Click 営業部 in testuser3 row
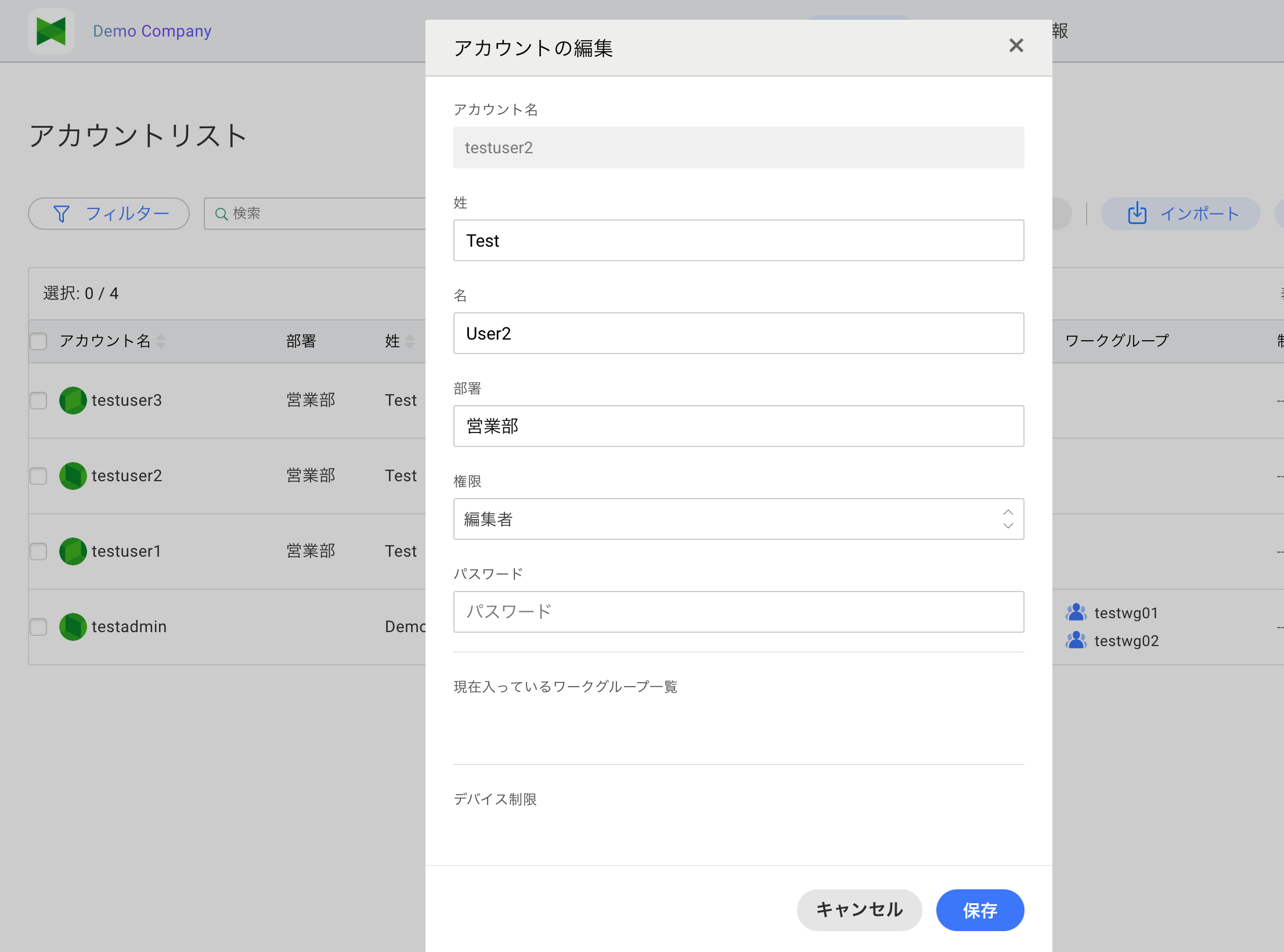This screenshot has height=952, width=1284. click(x=311, y=401)
